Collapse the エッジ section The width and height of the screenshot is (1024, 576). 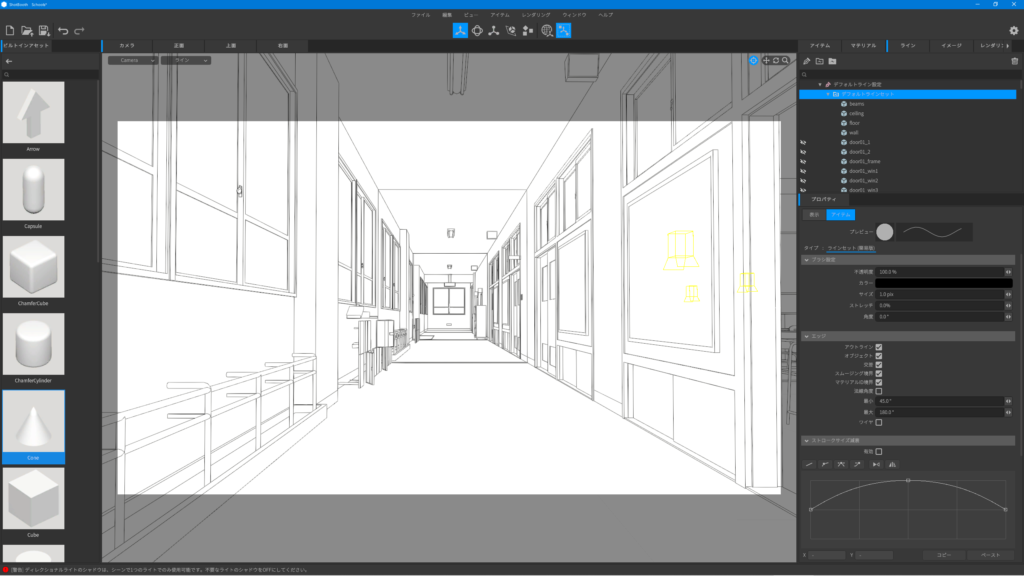point(807,336)
